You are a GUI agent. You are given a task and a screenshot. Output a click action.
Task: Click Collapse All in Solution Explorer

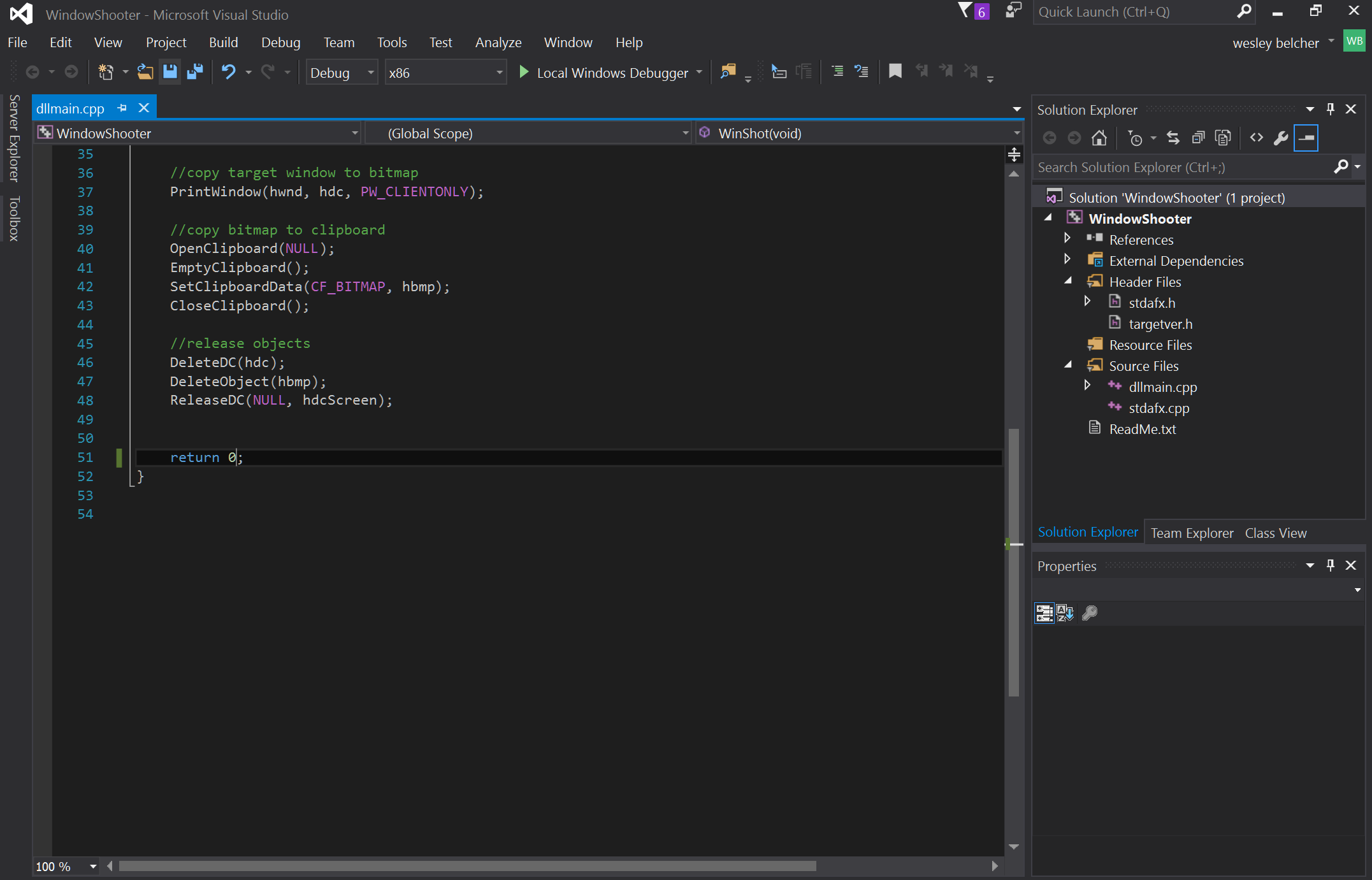click(x=1198, y=138)
